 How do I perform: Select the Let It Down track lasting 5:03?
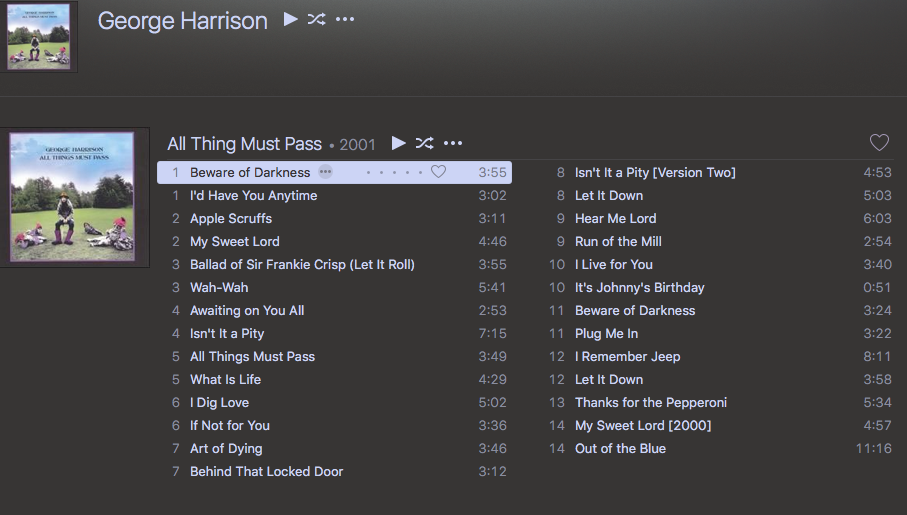[x=719, y=196]
